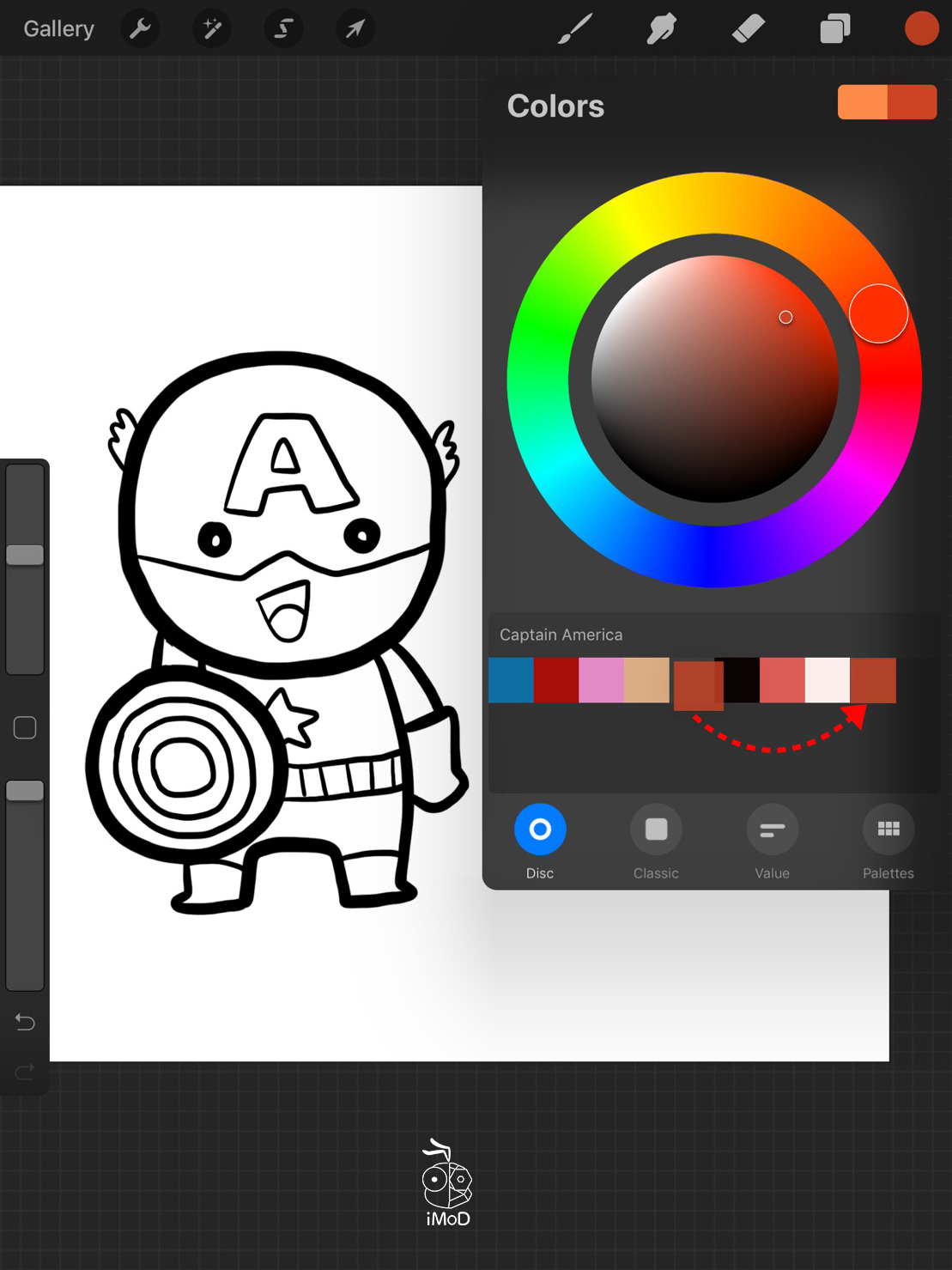
Task: Return to the Gallery
Action: pos(58,29)
